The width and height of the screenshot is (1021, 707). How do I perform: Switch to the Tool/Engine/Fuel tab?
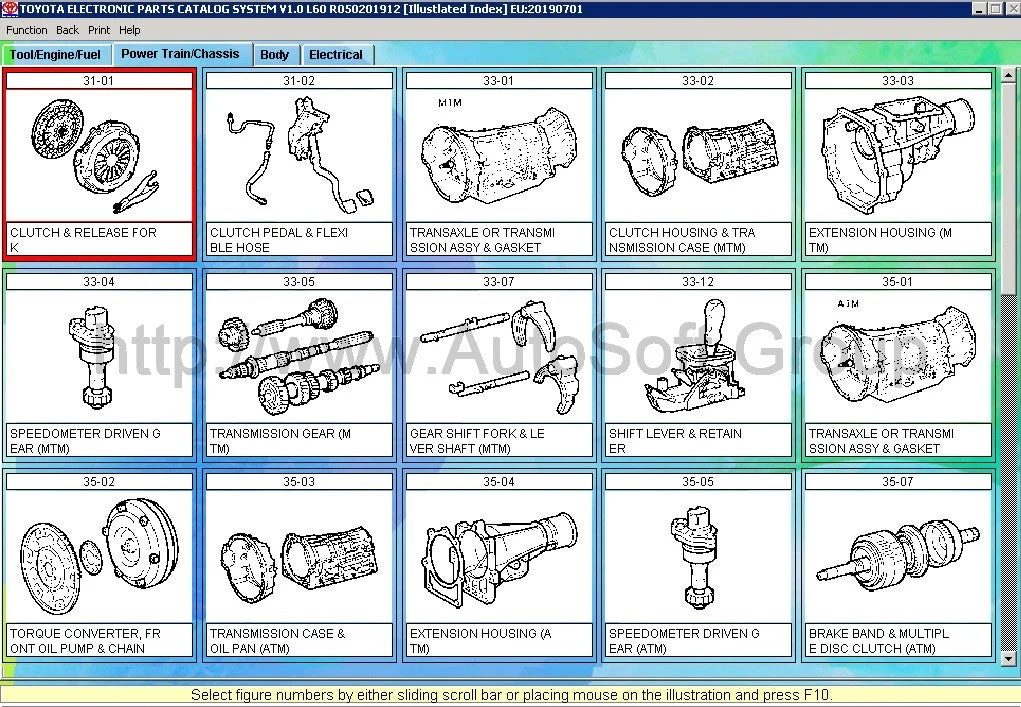point(56,55)
